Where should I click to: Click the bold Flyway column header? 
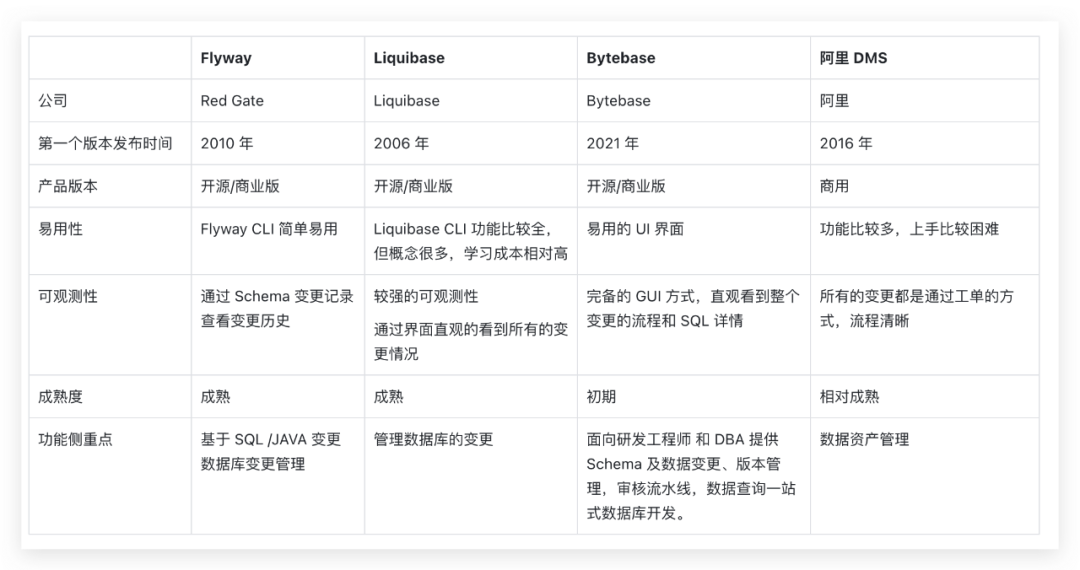226,58
